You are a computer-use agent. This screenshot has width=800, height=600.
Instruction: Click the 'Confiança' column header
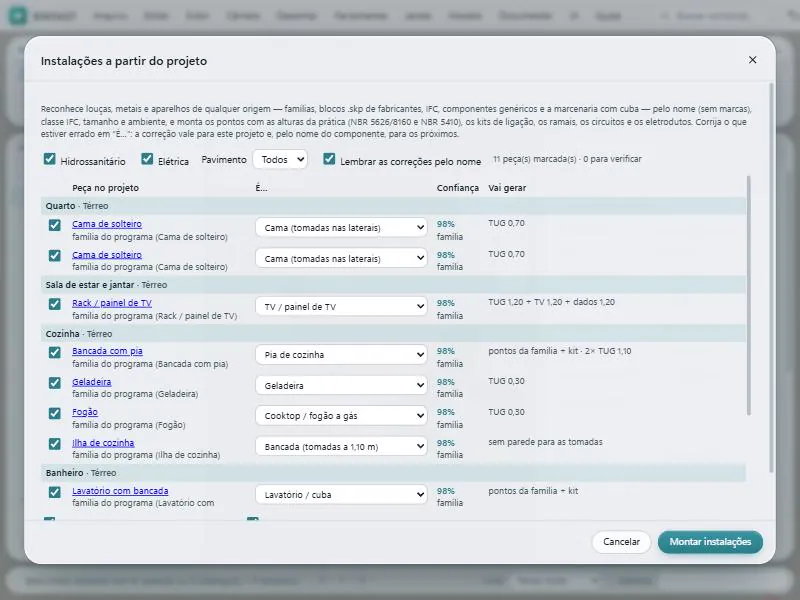coord(457,188)
